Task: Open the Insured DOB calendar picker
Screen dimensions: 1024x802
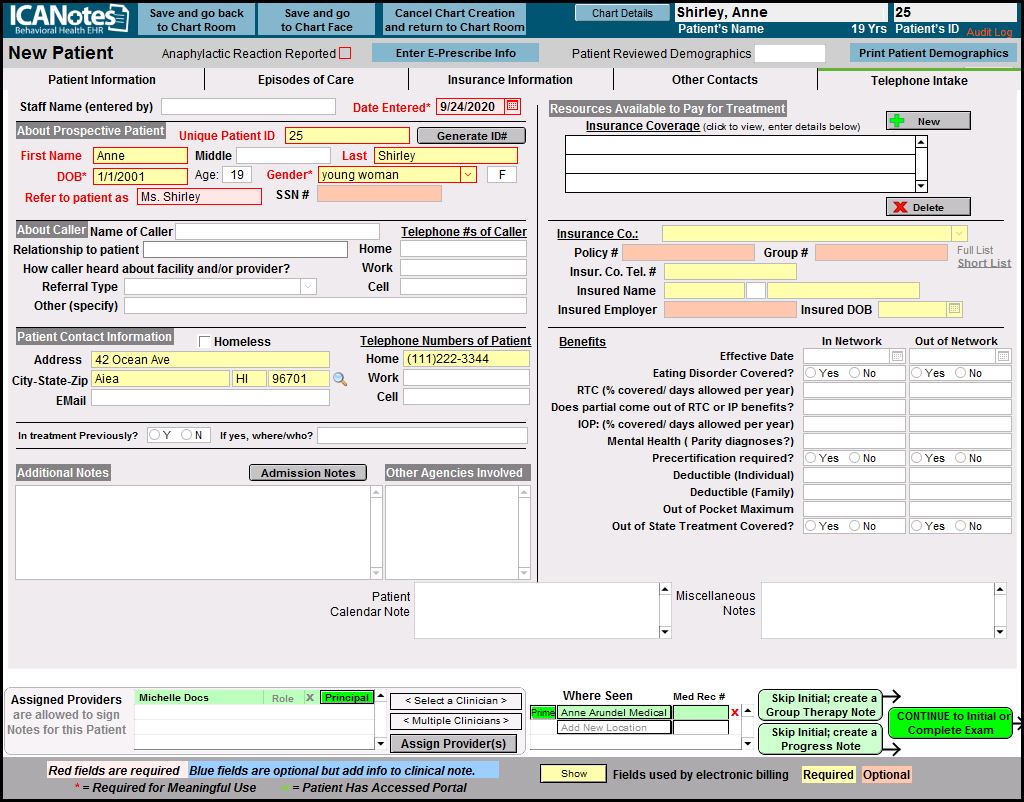Action: pyautogui.click(x=954, y=309)
